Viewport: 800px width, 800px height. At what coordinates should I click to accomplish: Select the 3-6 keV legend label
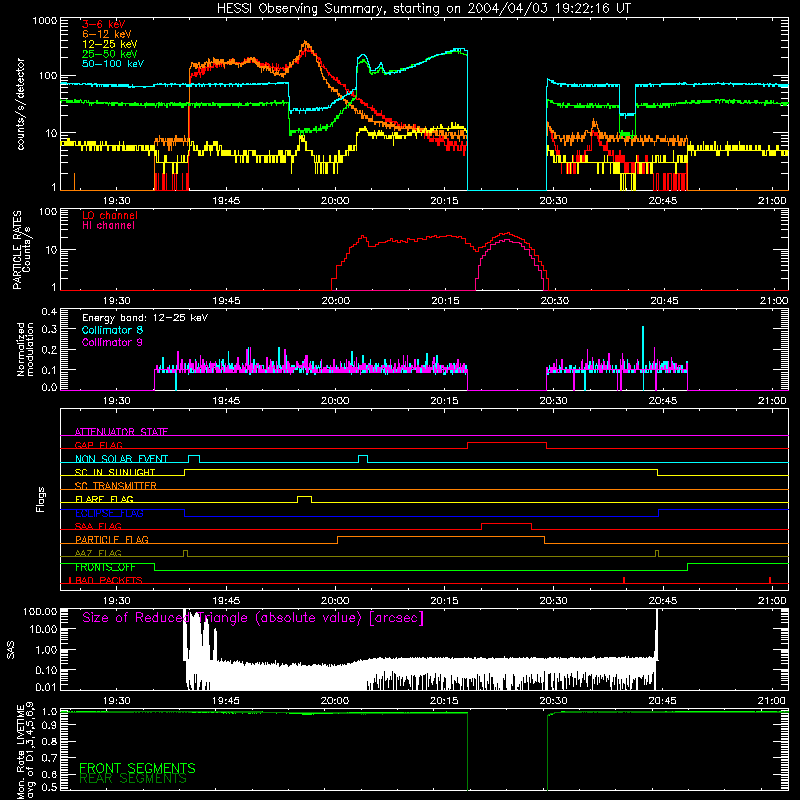pos(104,24)
